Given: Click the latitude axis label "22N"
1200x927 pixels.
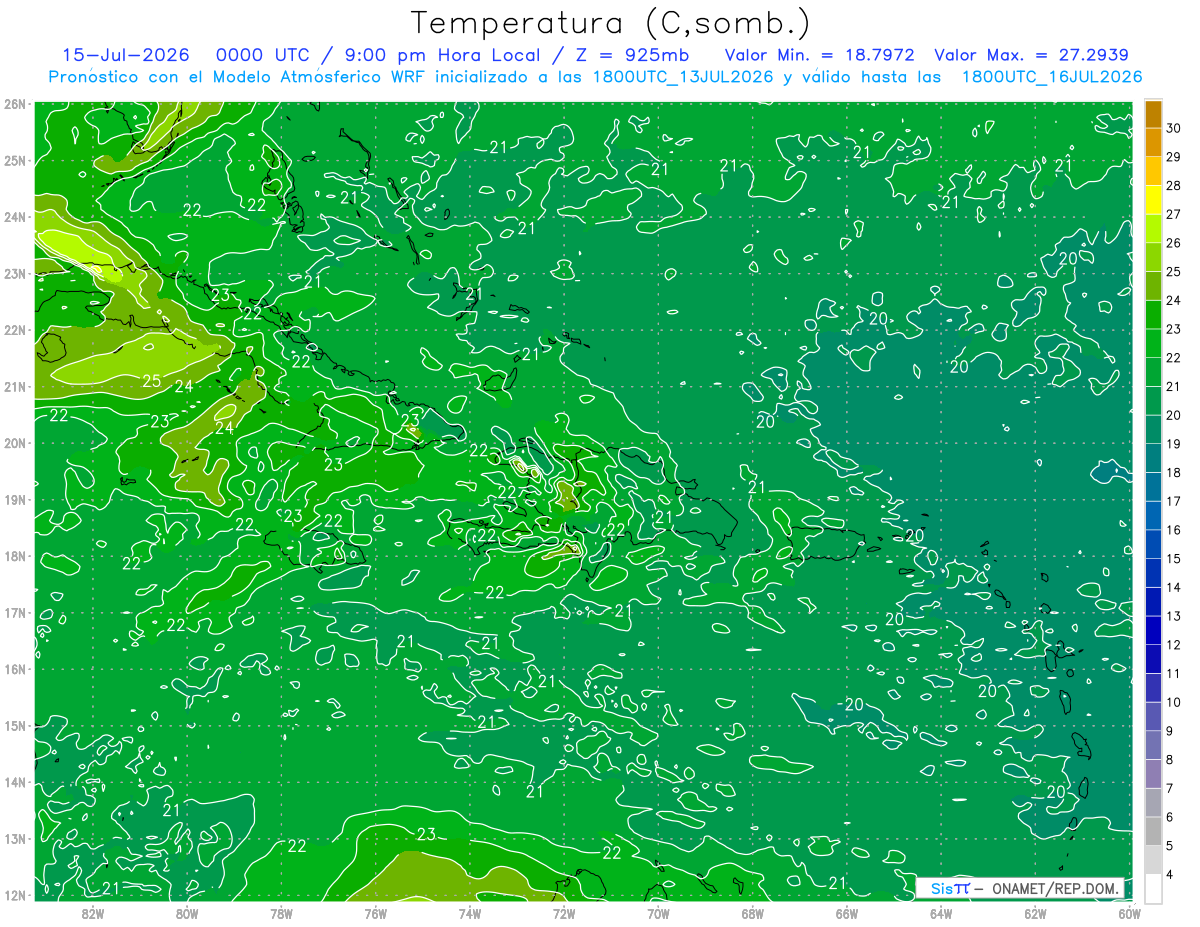Looking at the screenshot, I should (14, 330).
